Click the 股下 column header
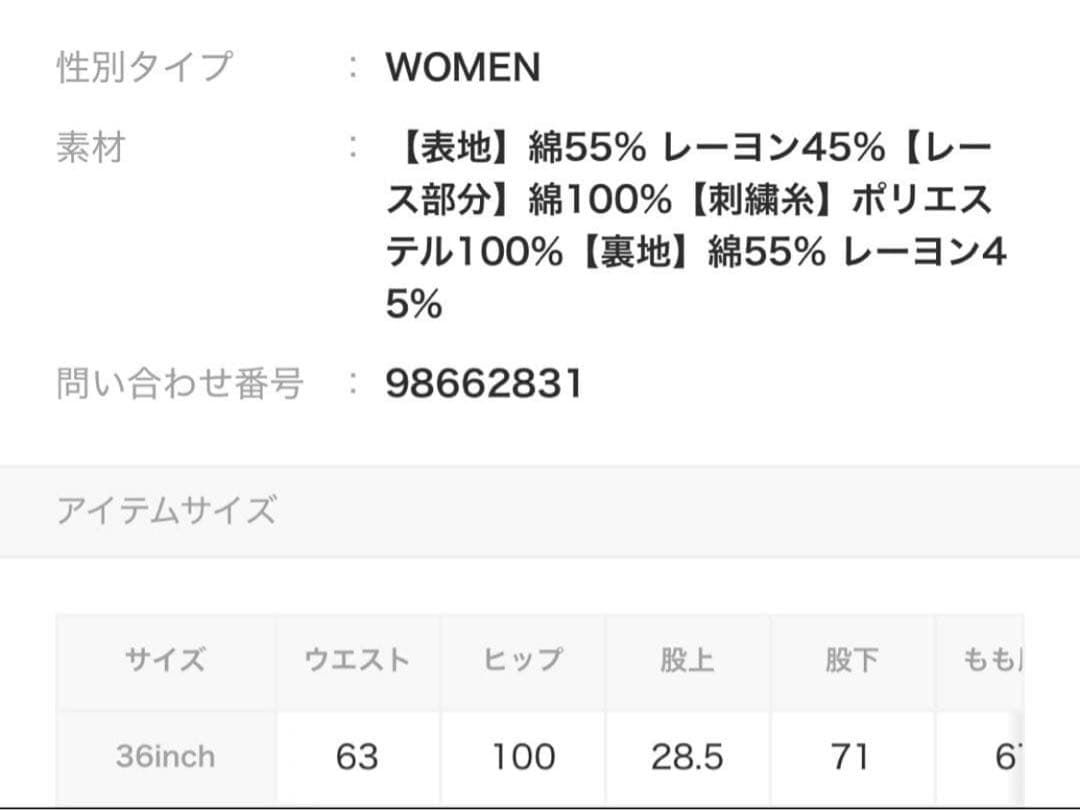 click(851, 660)
